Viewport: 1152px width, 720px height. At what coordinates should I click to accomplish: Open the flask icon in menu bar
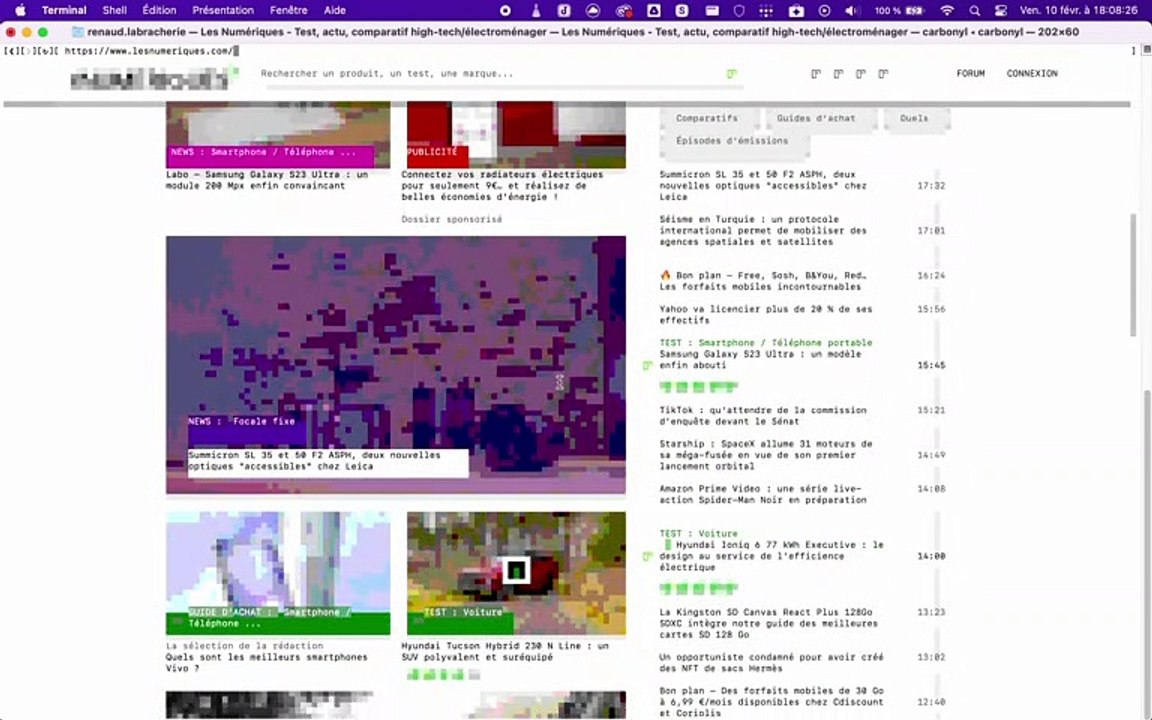535,10
